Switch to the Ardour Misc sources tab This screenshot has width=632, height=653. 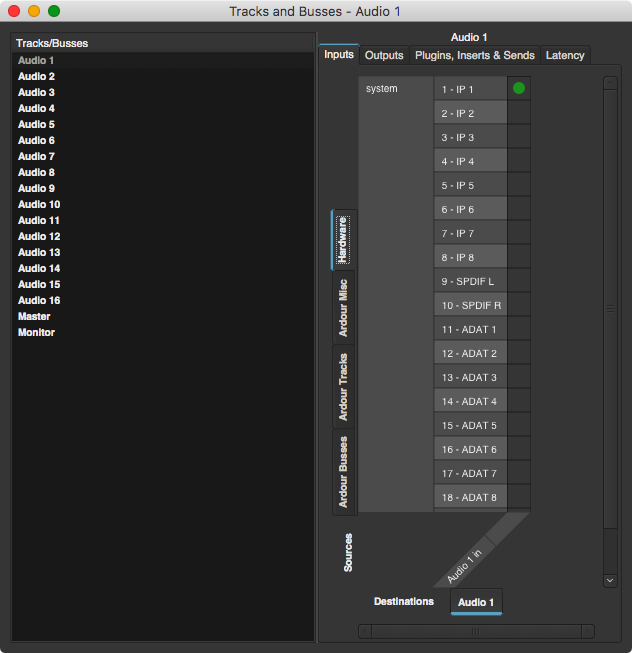(343, 306)
